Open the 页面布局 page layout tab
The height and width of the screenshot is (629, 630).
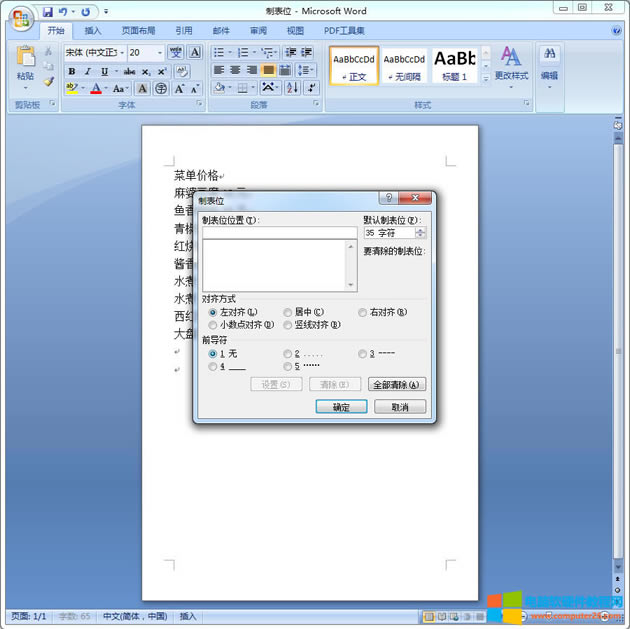[138, 31]
